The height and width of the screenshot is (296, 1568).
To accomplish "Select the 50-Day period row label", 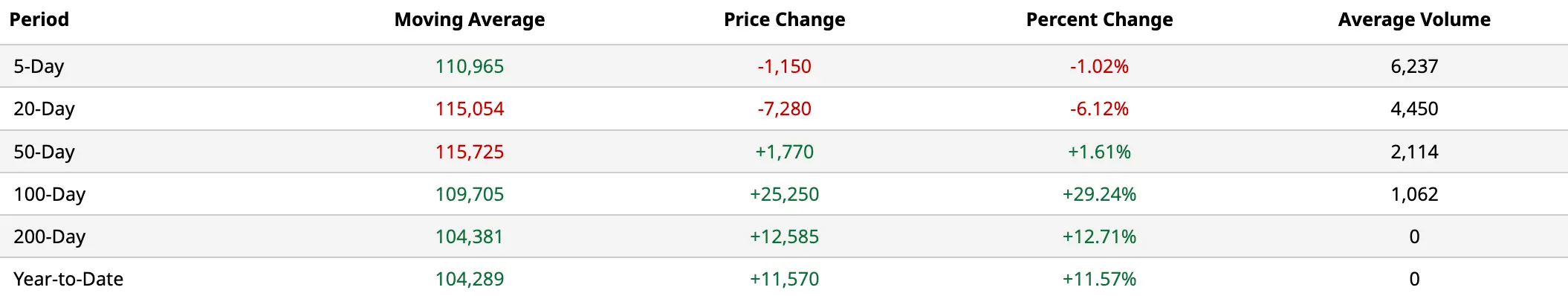I will (x=44, y=152).
